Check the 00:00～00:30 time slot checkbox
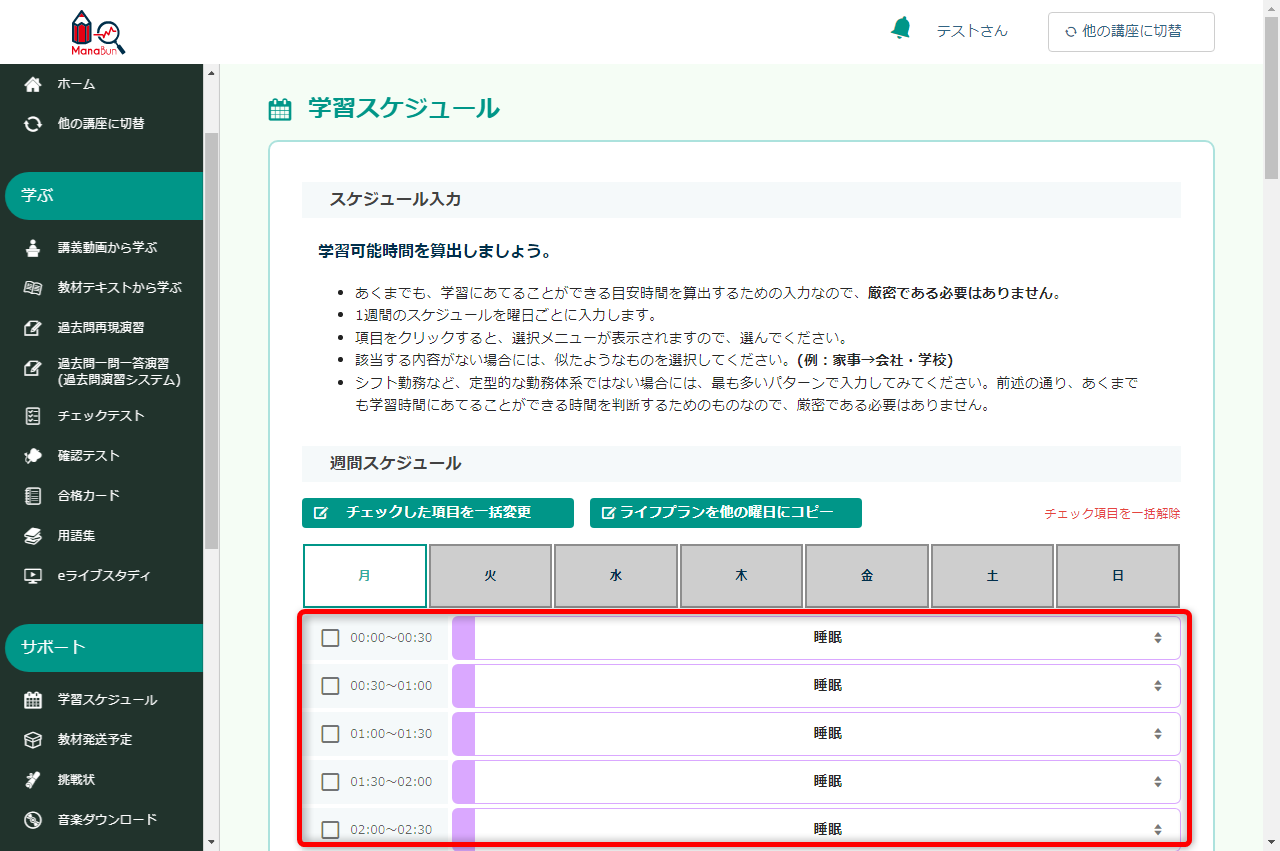 (330, 638)
